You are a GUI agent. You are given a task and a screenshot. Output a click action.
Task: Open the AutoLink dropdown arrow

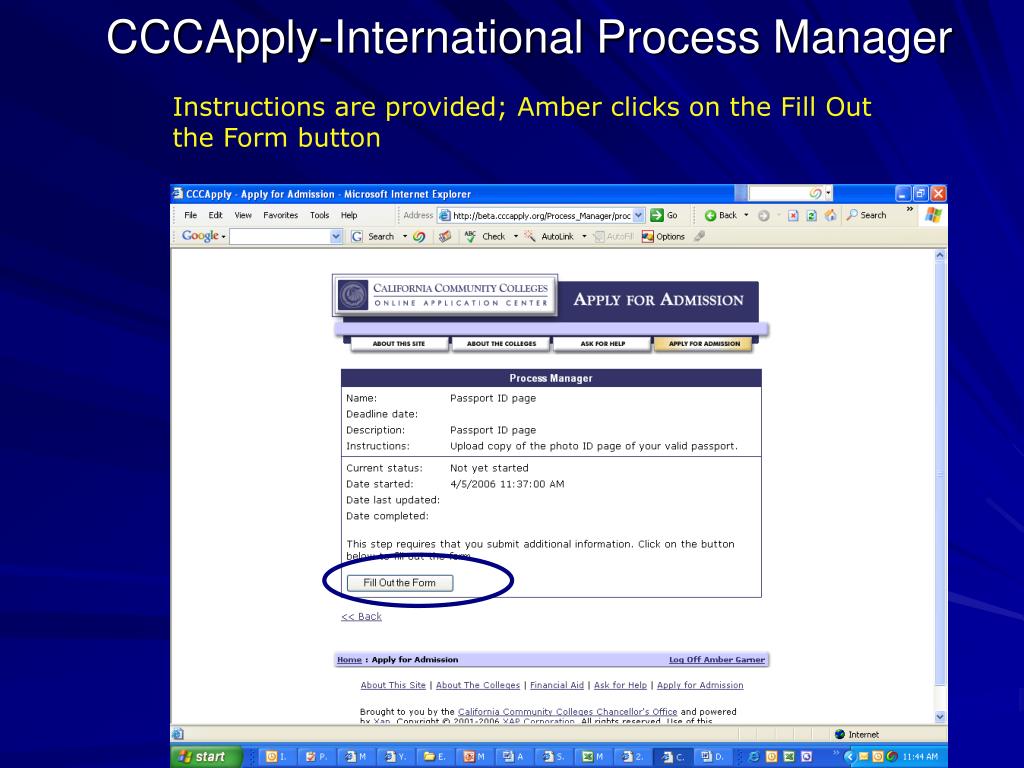click(584, 236)
